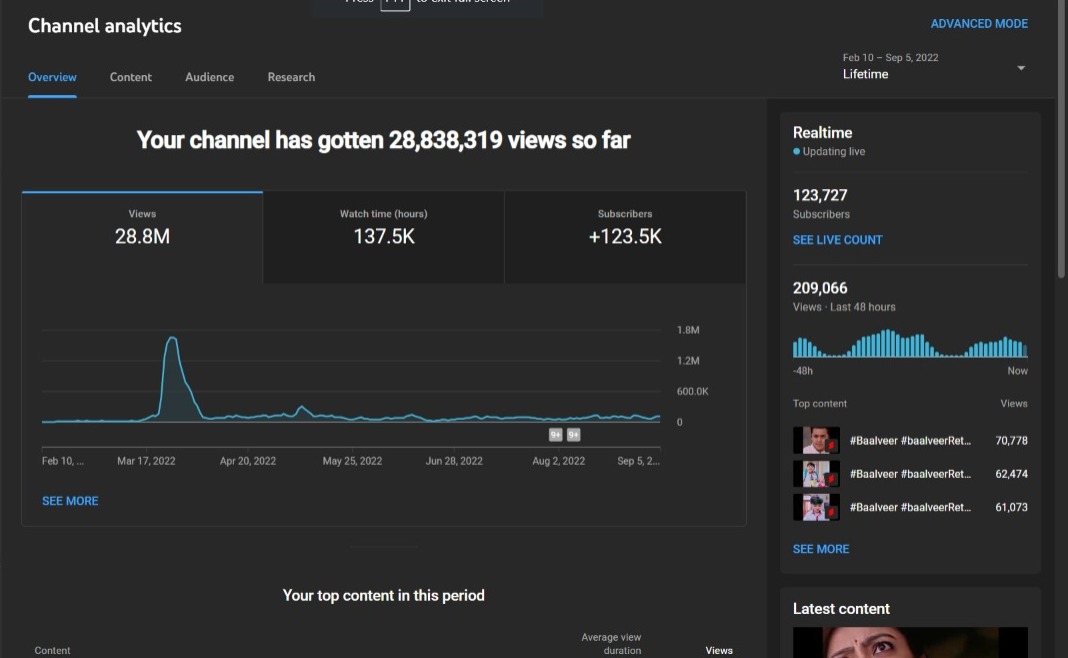Click the date range dropdown arrow

pyautogui.click(x=1021, y=68)
